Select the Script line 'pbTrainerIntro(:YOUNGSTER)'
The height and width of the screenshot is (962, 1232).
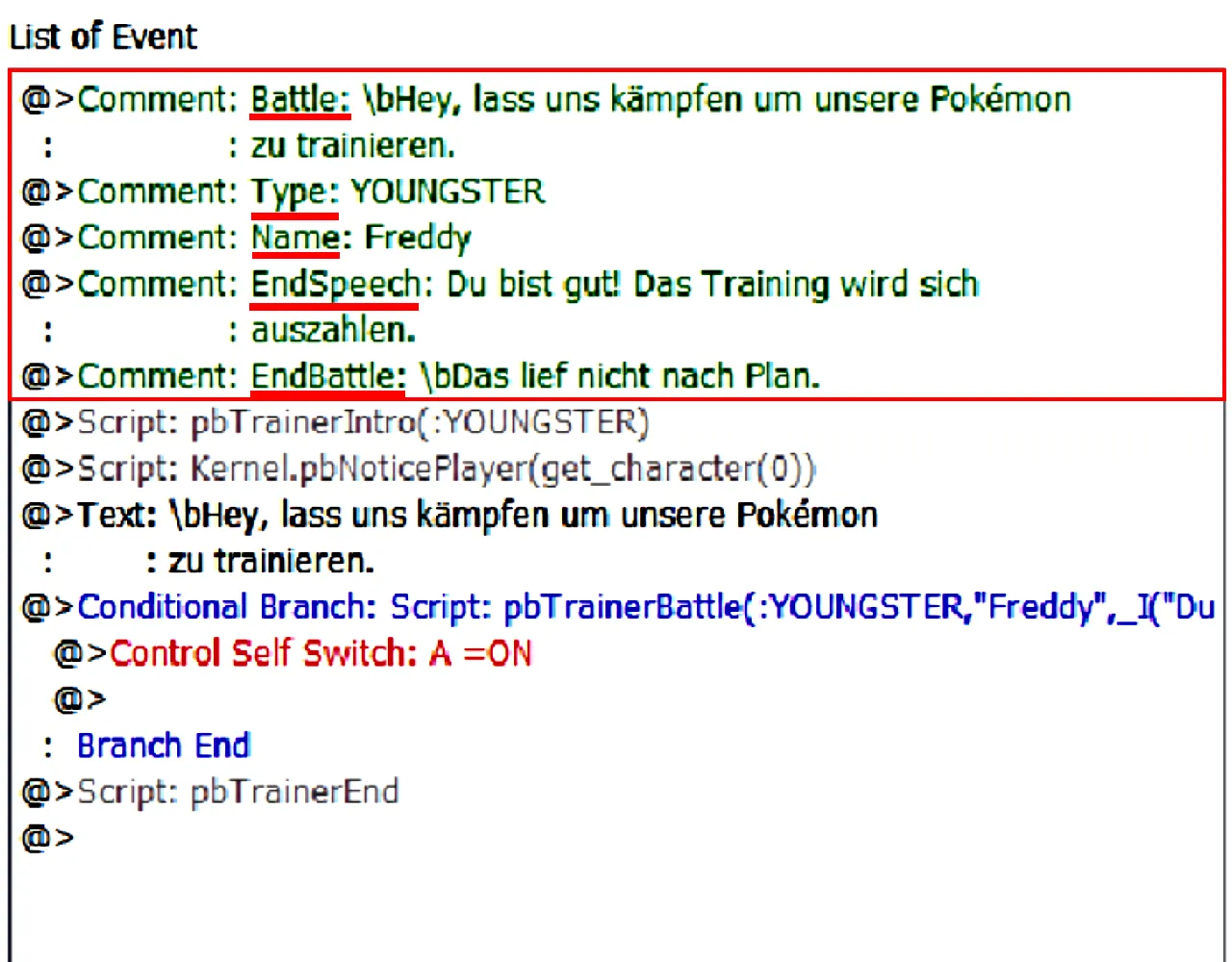tap(335, 423)
